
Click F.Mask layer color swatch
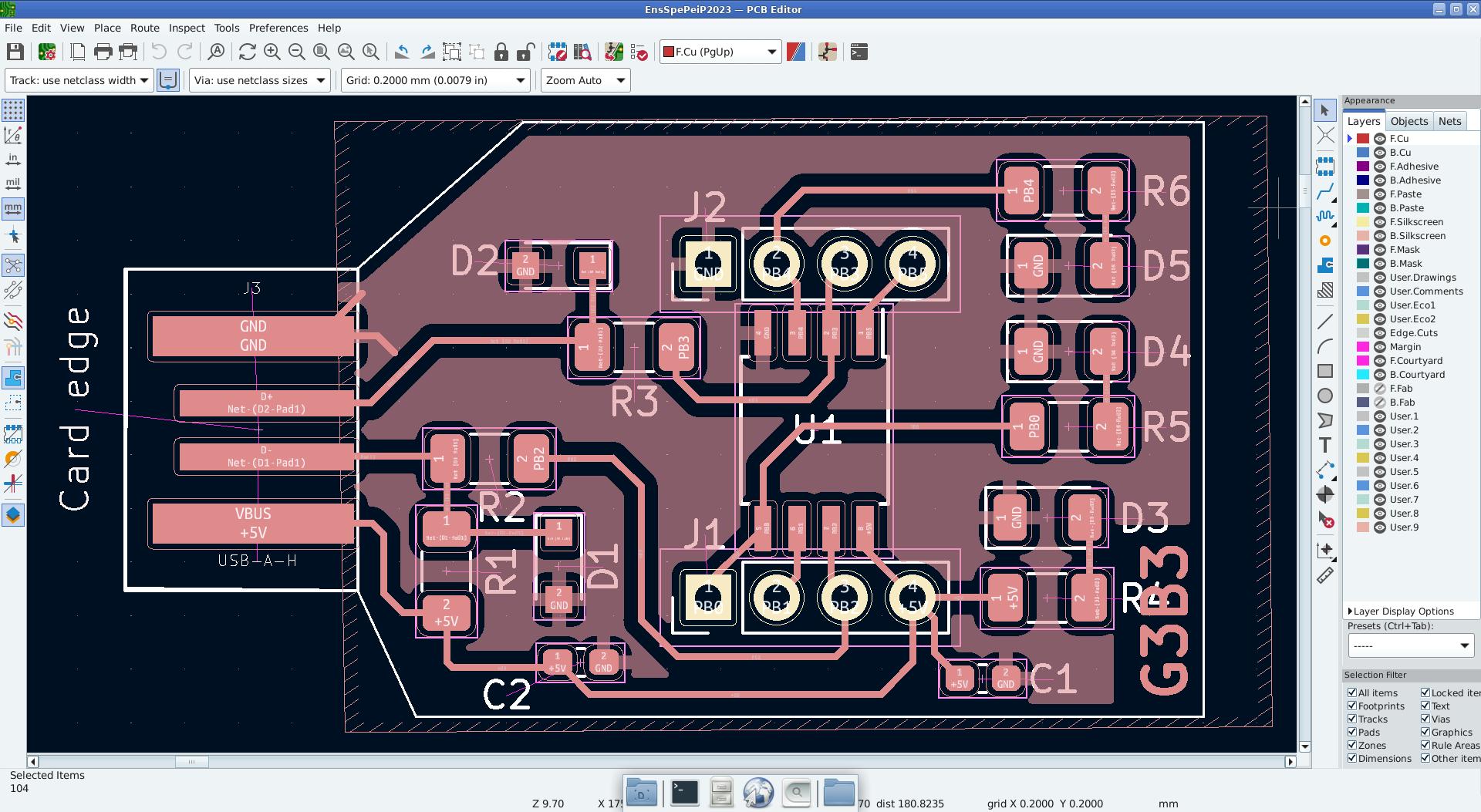(1363, 250)
